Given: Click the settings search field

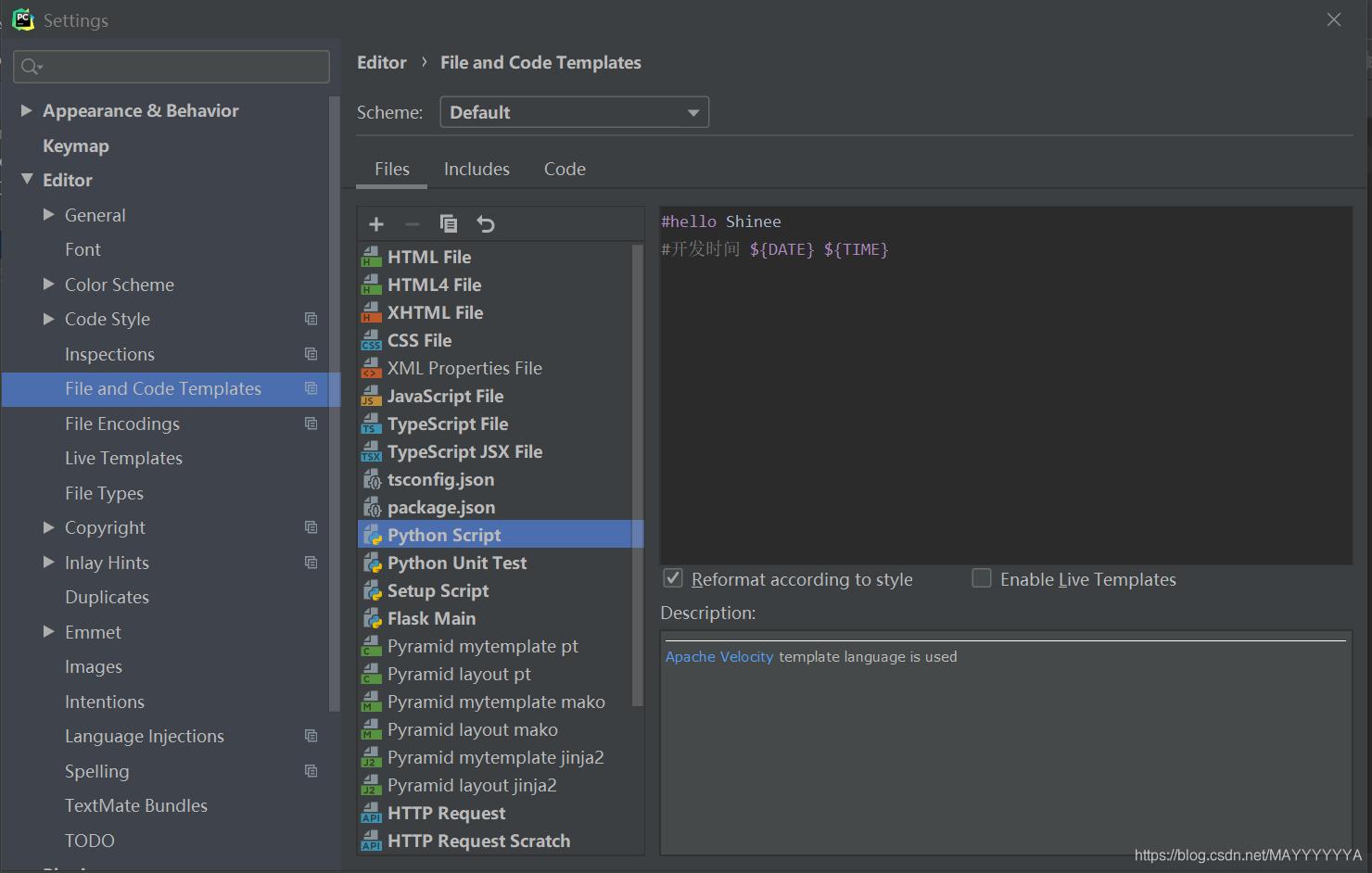Looking at the screenshot, I should pyautogui.click(x=171, y=67).
